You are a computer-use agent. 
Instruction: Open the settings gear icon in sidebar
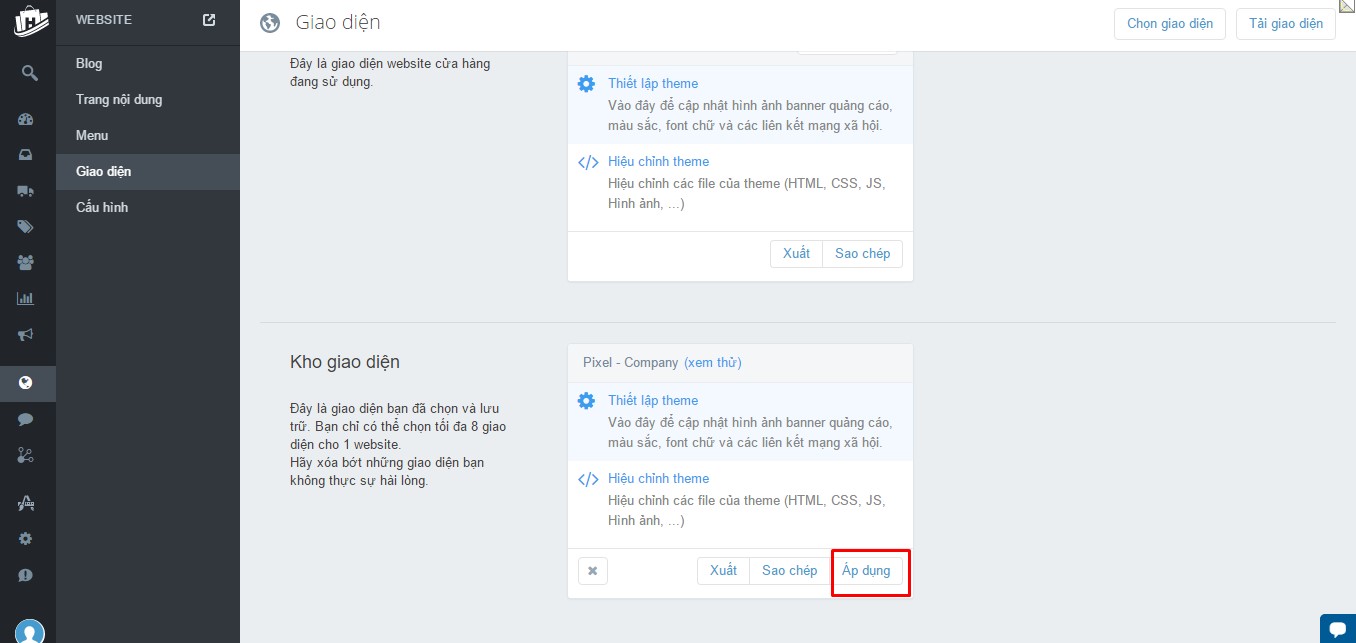26,538
